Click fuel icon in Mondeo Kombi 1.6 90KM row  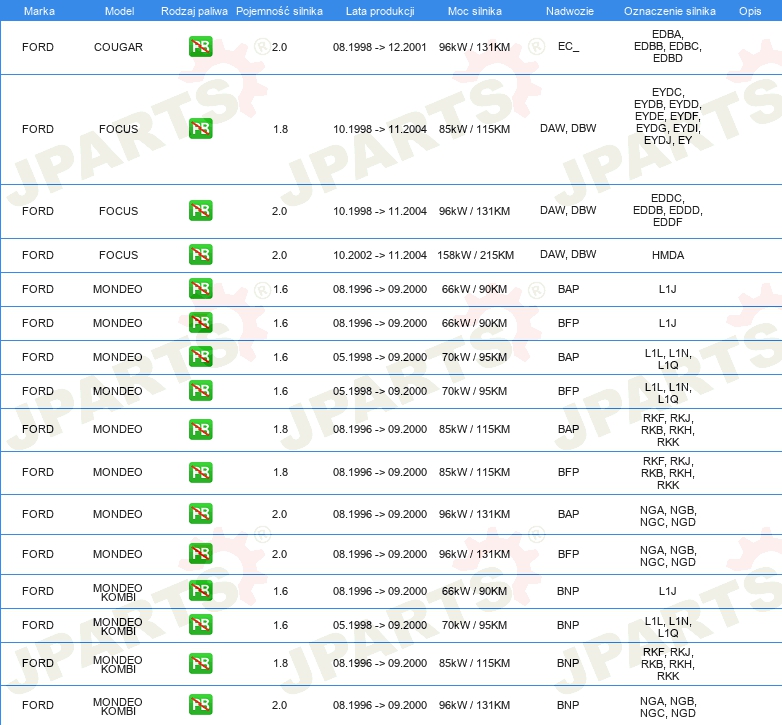(x=200, y=591)
